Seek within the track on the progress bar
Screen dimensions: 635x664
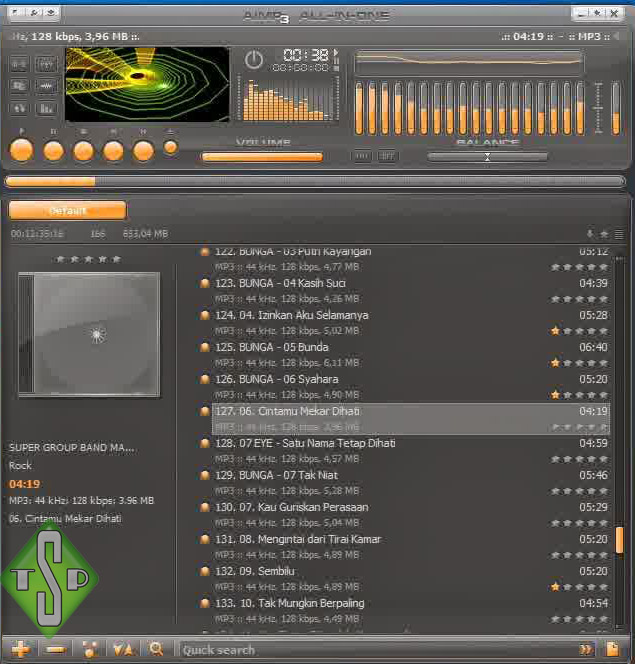[x=315, y=182]
